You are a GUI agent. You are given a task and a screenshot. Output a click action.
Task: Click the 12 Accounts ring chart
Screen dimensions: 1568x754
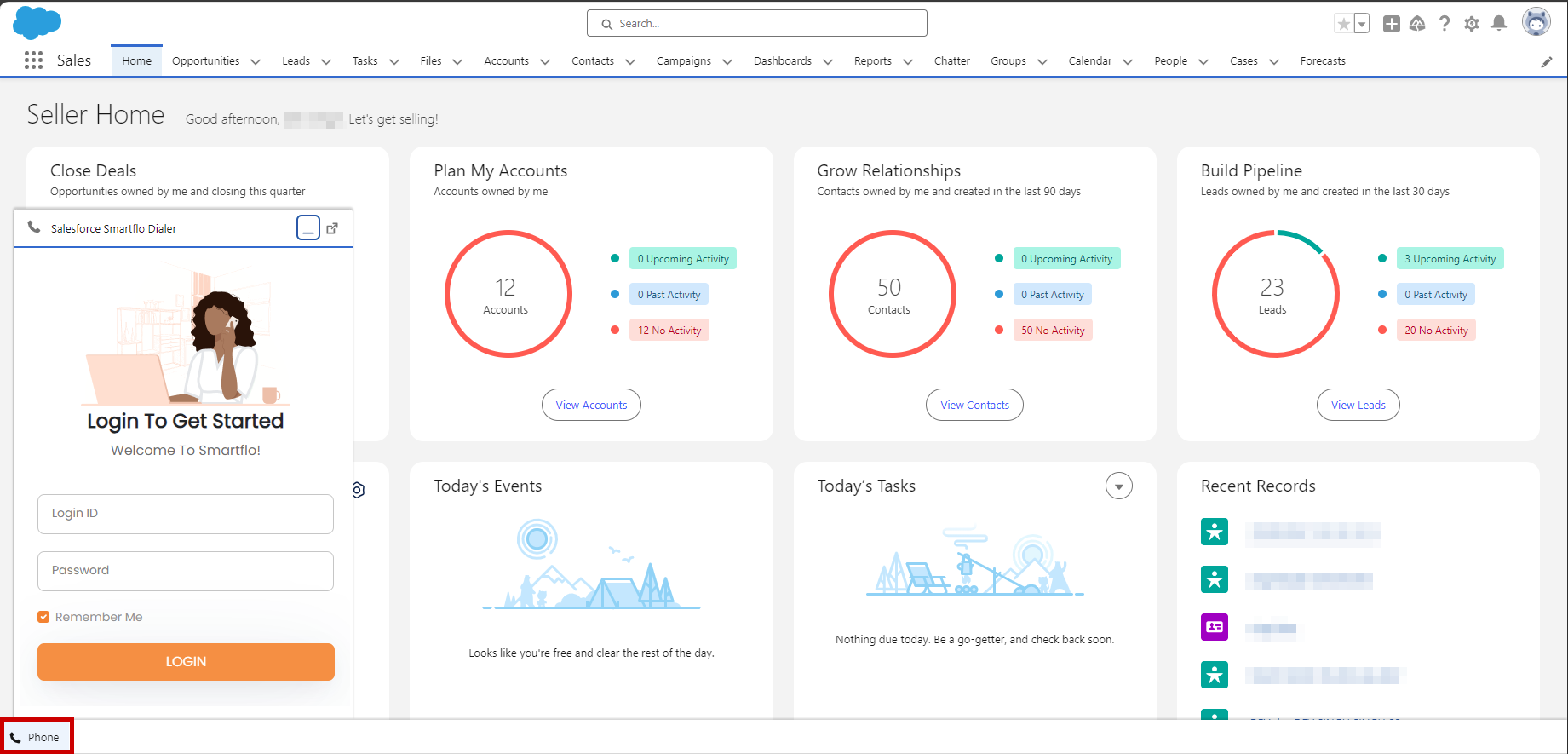tap(508, 294)
